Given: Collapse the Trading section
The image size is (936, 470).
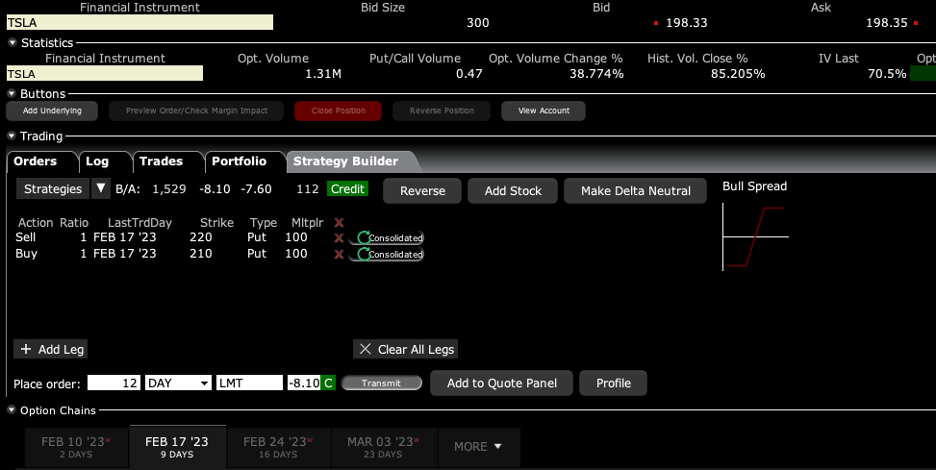Looking at the screenshot, I should [12, 136].
